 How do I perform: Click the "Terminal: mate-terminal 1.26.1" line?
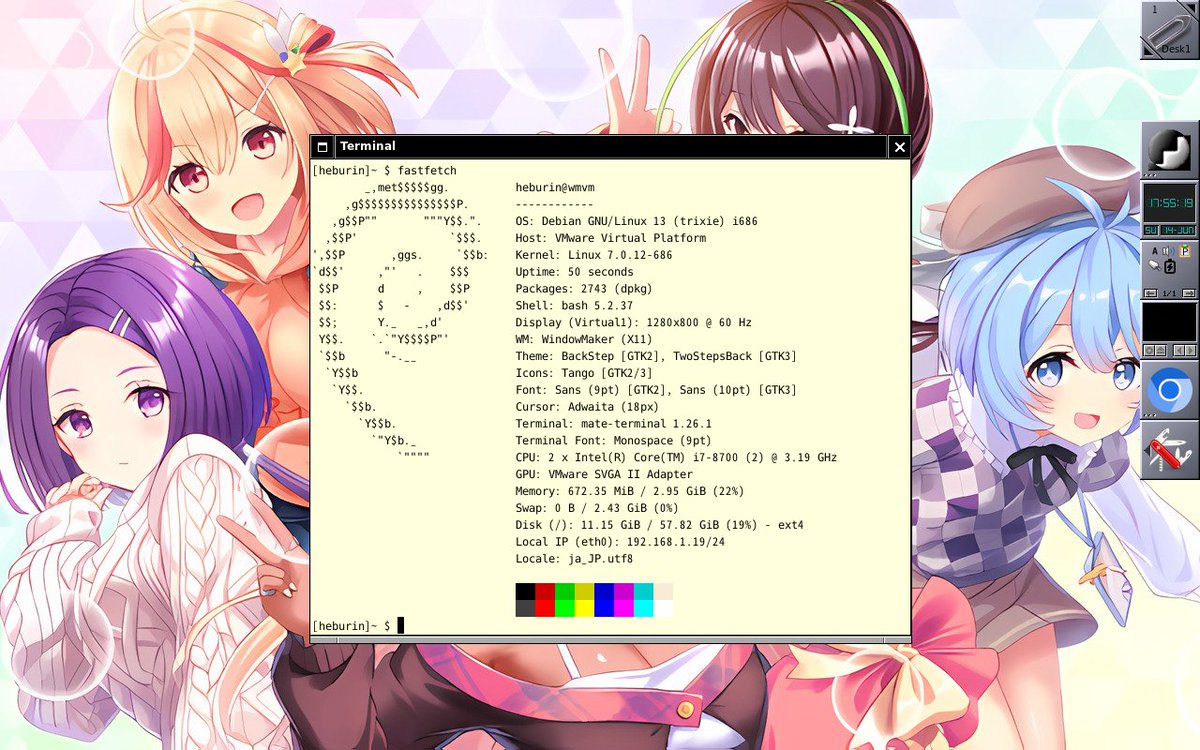click(614, 424)
